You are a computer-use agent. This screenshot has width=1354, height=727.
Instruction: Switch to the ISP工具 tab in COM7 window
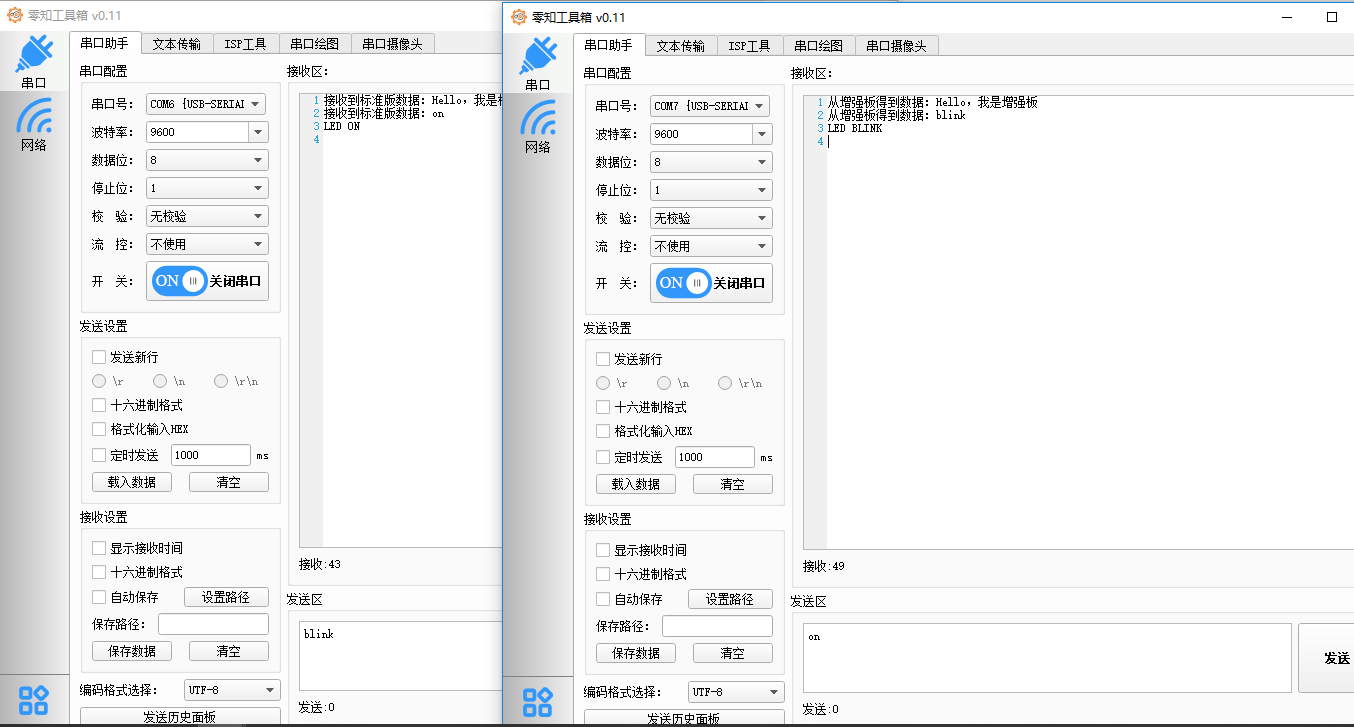tap(749, 46)
